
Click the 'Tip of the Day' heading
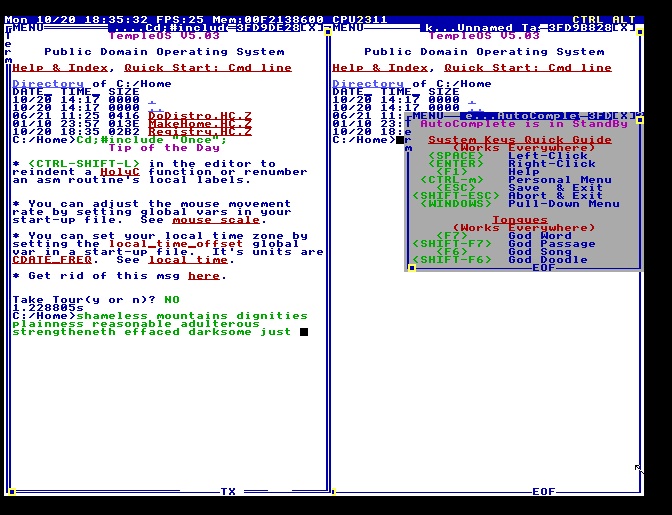click(x=164, y=148)
